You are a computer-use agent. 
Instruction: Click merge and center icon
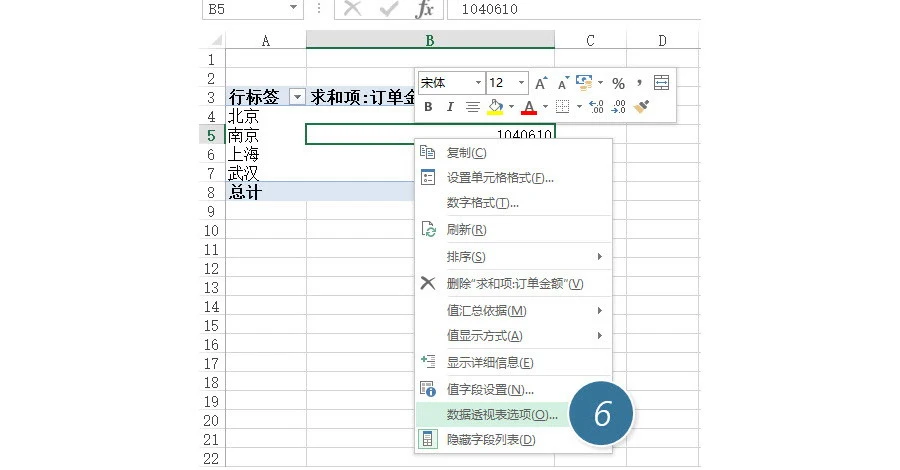[x=661, y=83]
